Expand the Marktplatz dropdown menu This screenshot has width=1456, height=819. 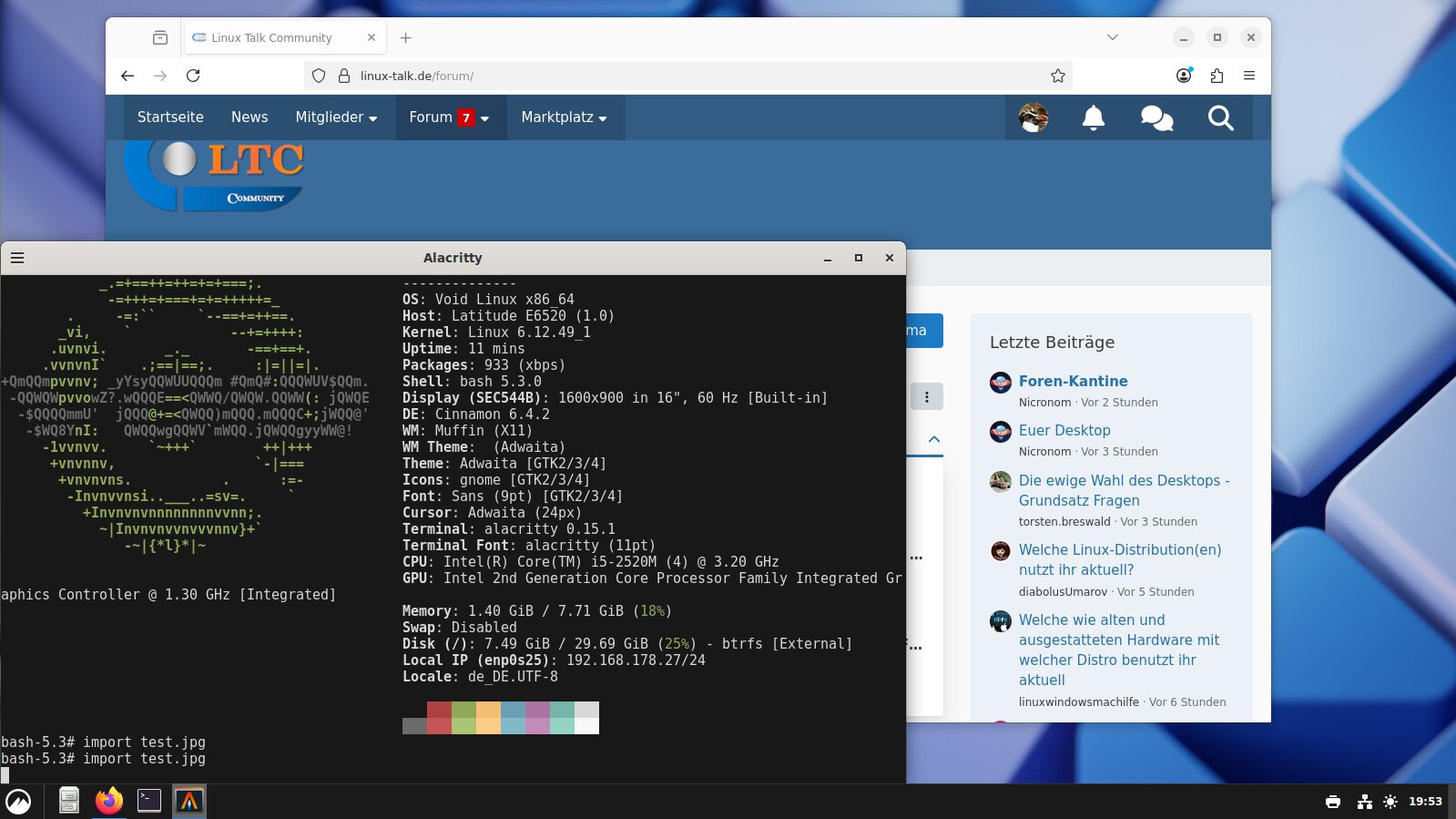564,118
